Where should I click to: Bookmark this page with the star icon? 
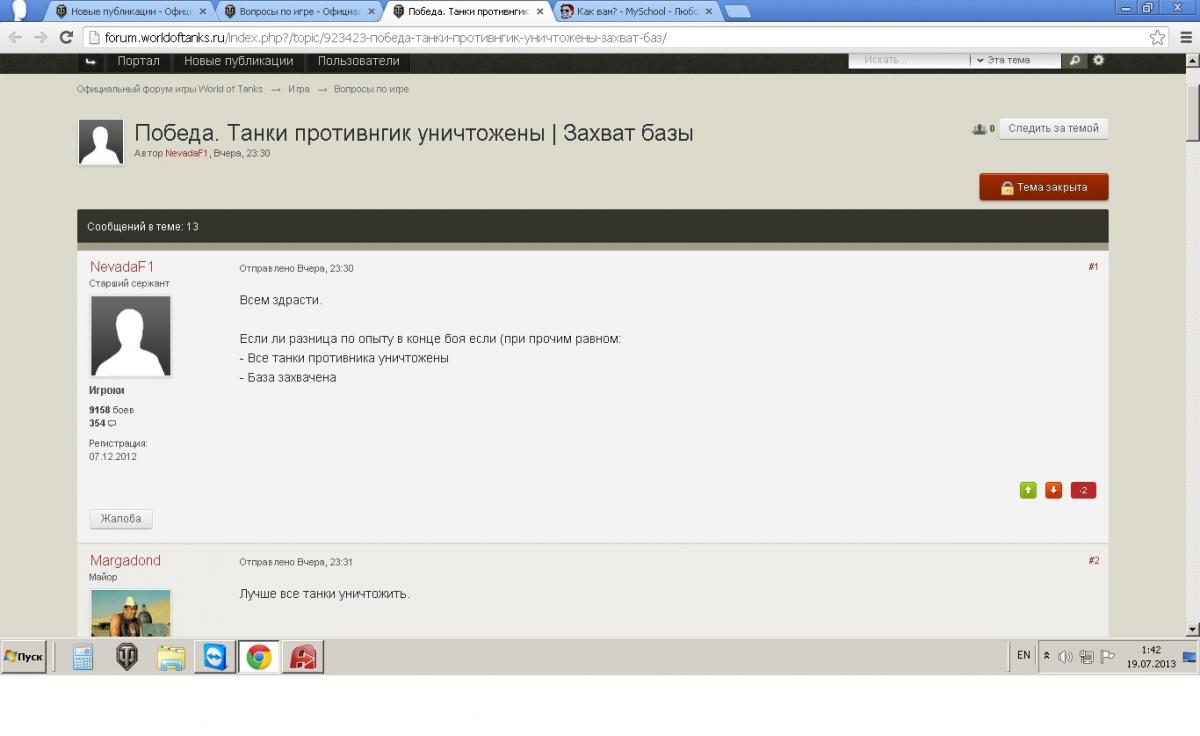click(1157, 38)
